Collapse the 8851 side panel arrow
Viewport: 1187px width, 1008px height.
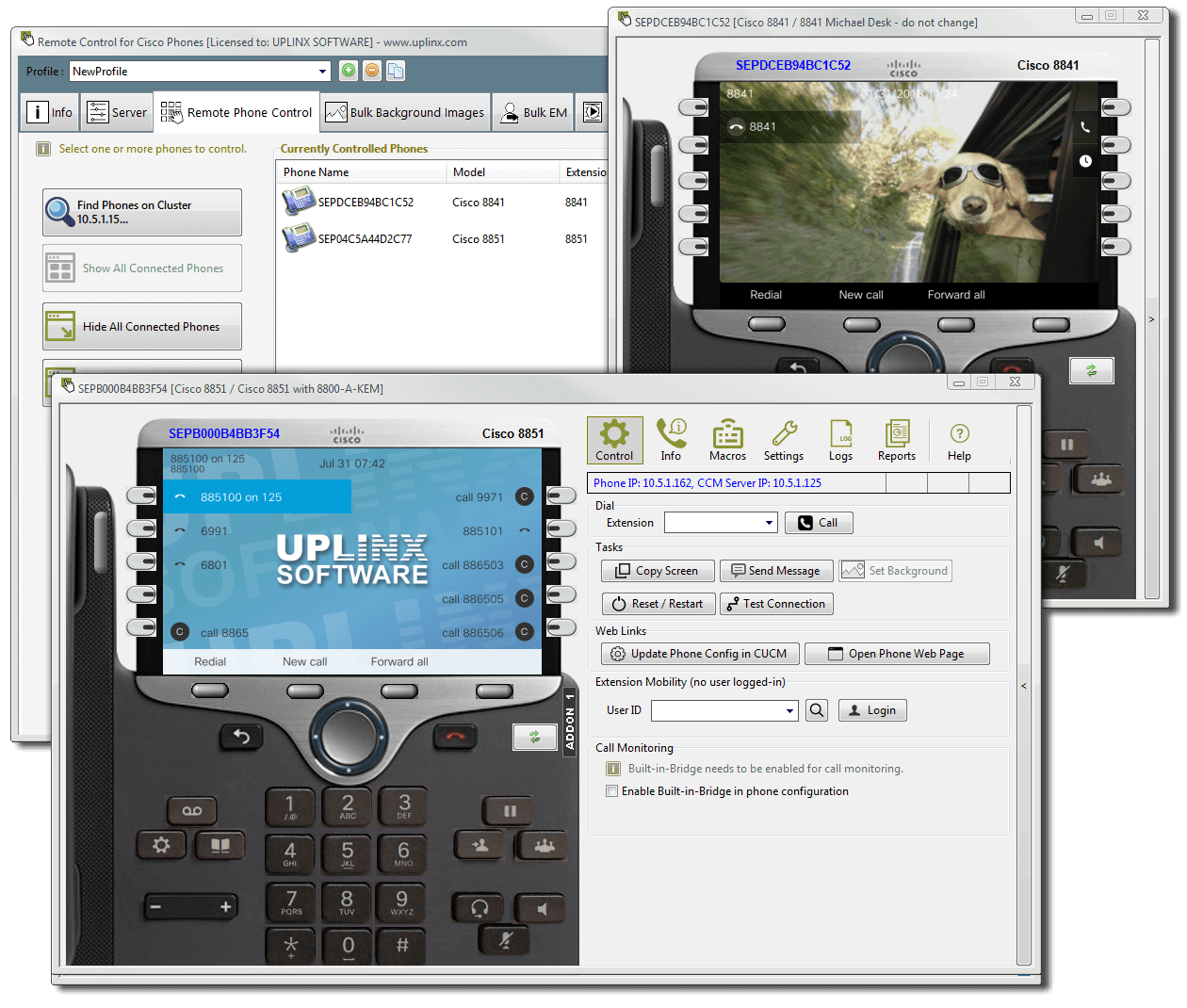click(x=1024, y=686)
